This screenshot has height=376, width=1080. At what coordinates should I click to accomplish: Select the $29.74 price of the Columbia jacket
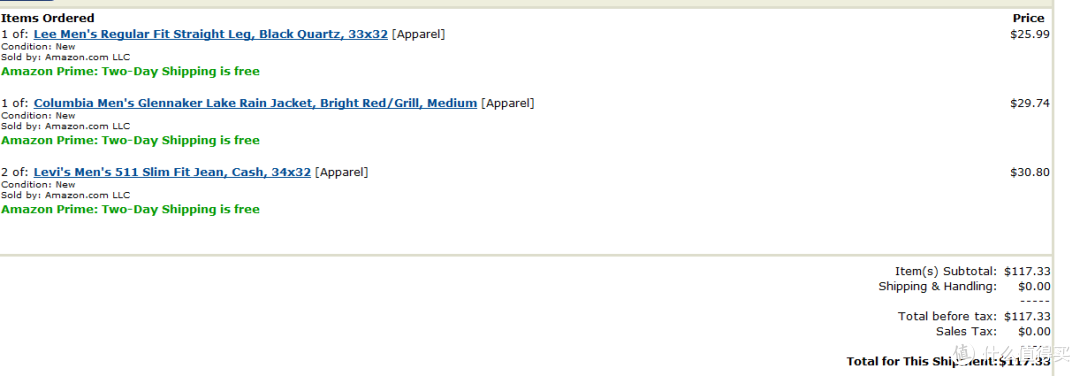[x=1030, y=103]
